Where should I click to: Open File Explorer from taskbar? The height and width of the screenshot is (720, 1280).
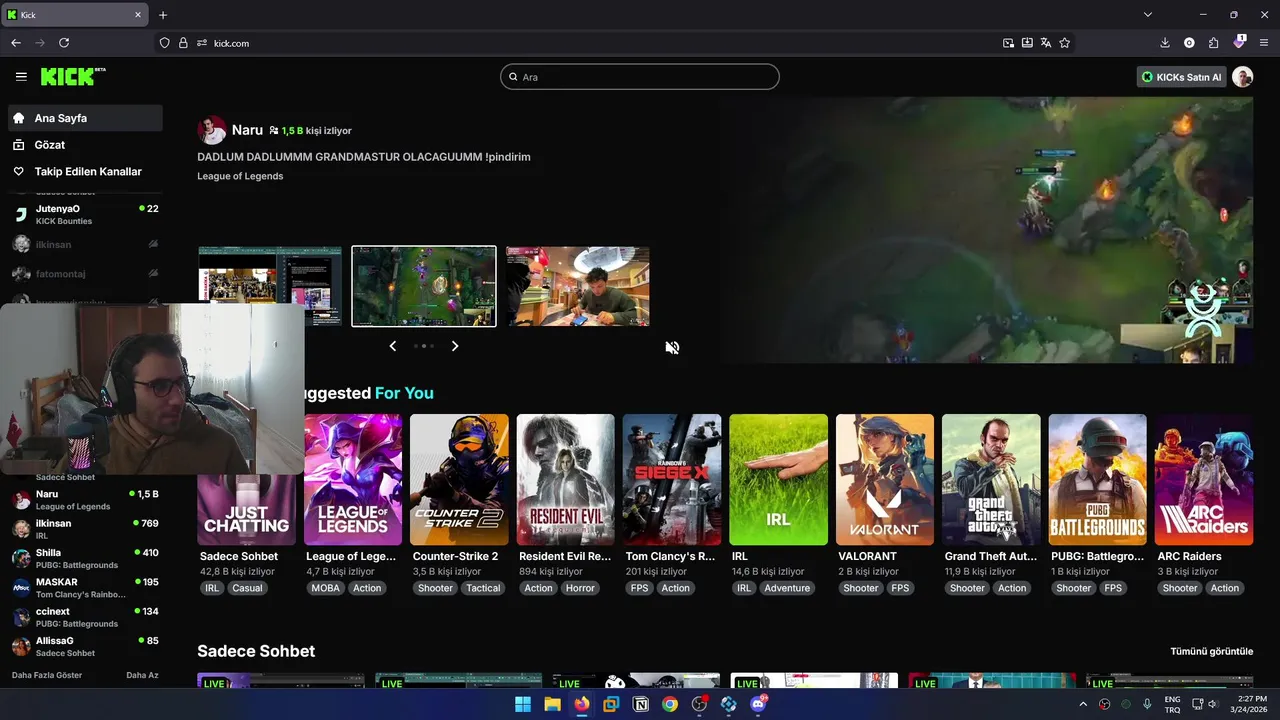[x=552, y=704]
